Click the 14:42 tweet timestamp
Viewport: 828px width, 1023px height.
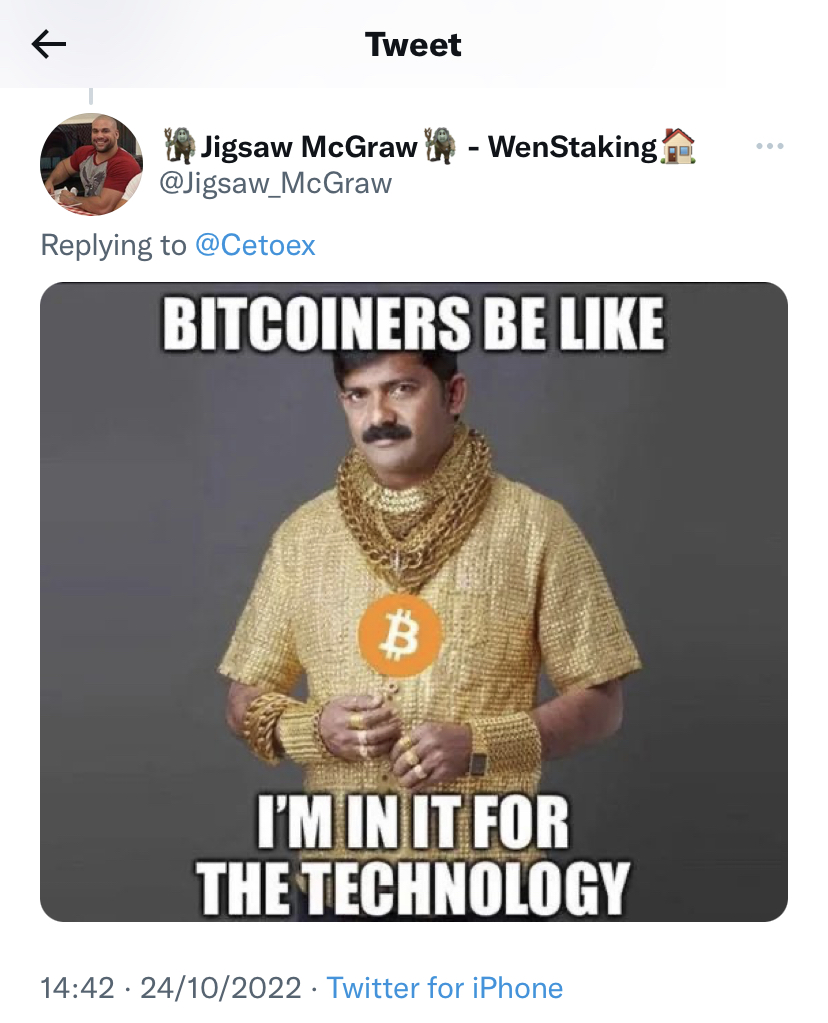pos(78,988)
